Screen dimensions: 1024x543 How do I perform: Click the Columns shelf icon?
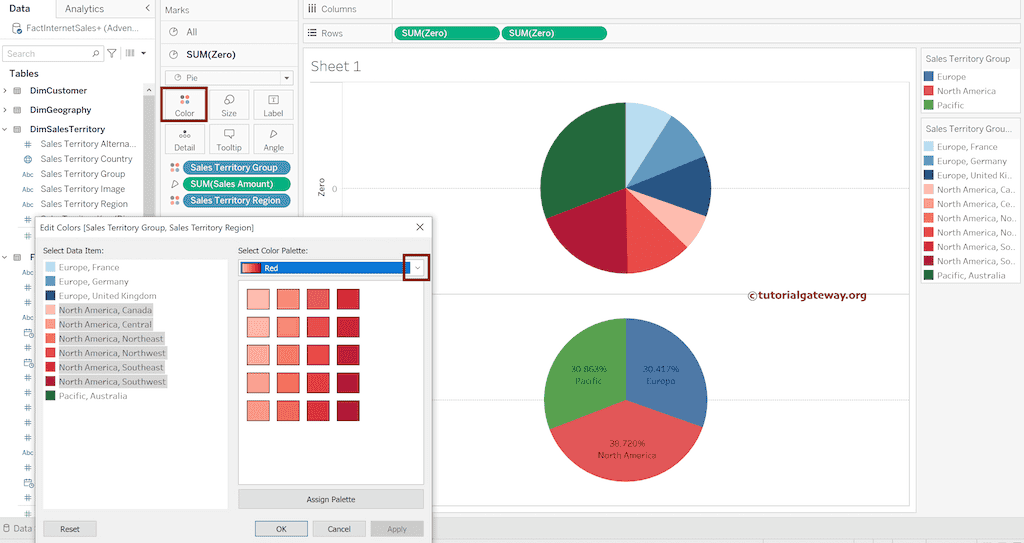(312, 8)
